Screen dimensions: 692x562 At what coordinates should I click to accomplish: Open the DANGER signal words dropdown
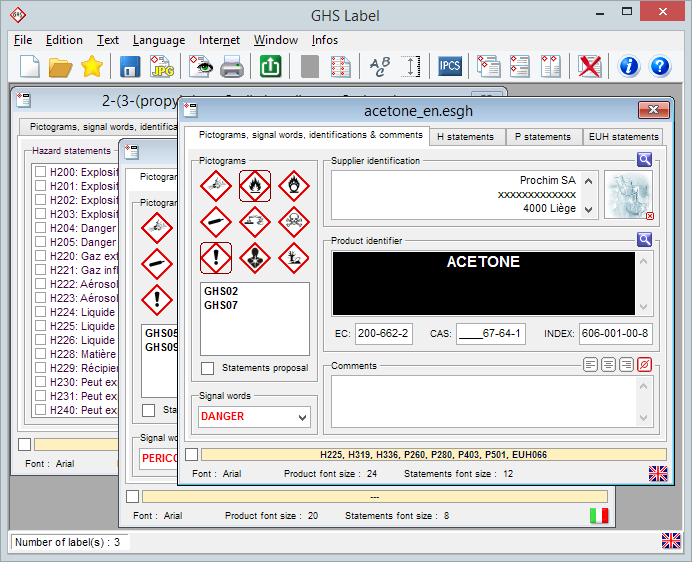click(254, 417)
